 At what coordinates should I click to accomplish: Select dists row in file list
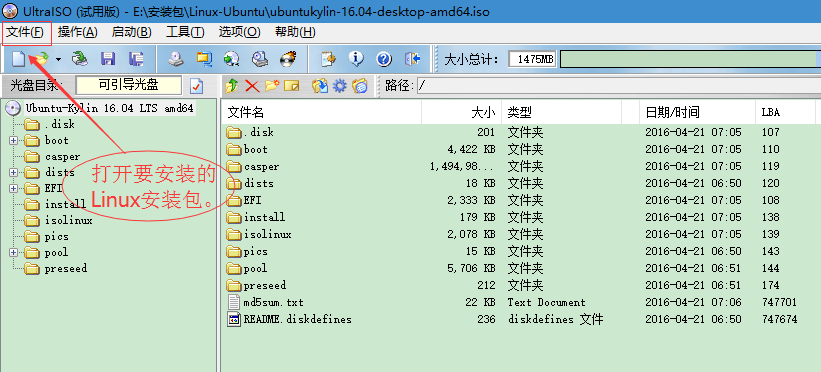click(x=518, y=183)
